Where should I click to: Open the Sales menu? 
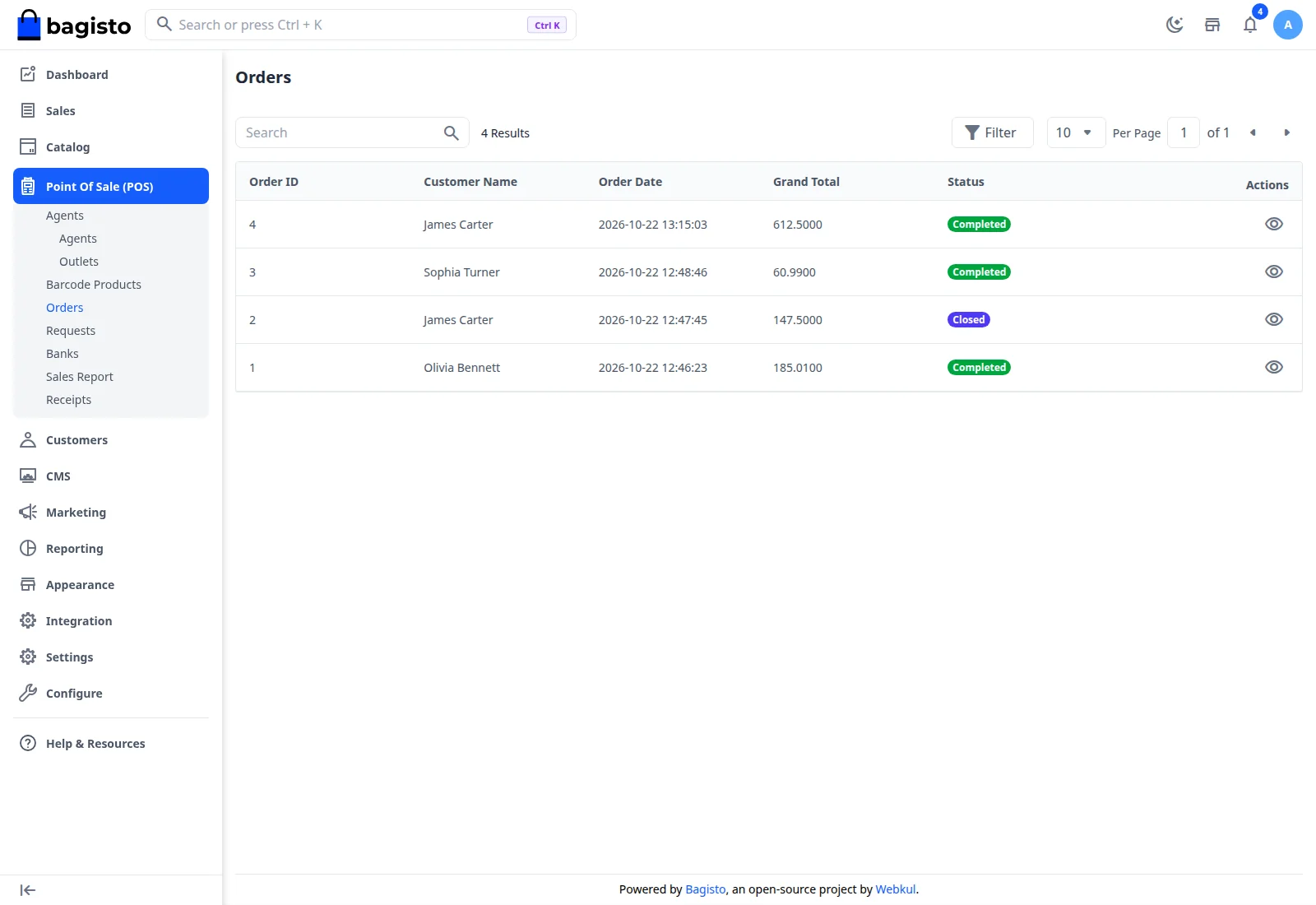pos(111,110)
